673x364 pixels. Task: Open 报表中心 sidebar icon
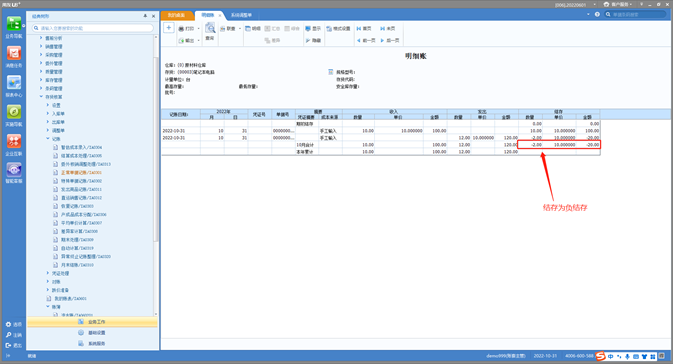click(x=14, y=86)
